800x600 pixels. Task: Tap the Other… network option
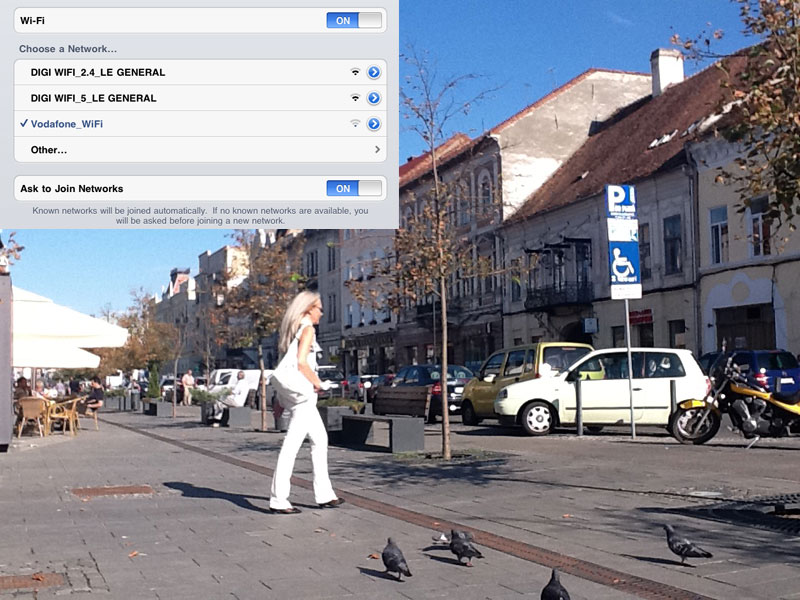(49, 150)
